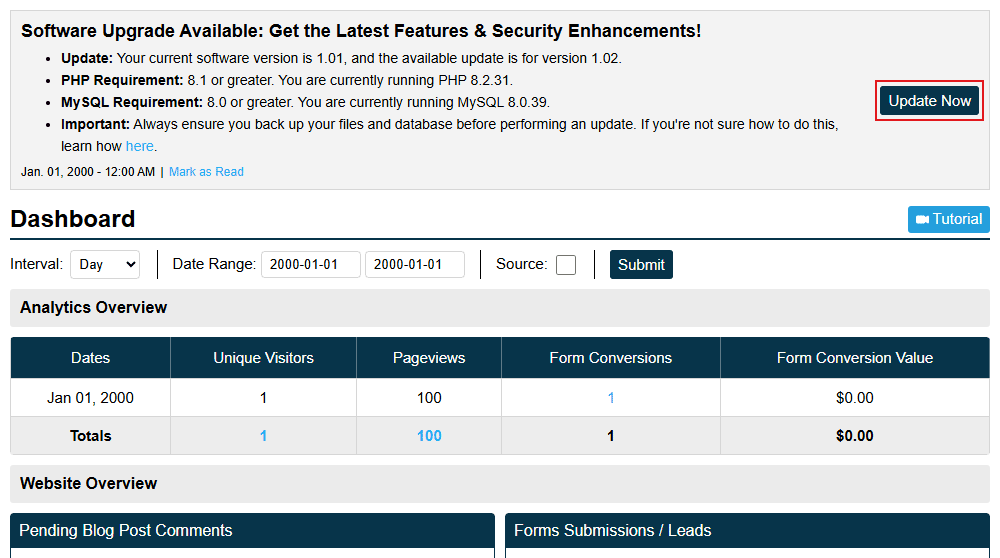Click the bold $0.00 totals value

(855, 436)
